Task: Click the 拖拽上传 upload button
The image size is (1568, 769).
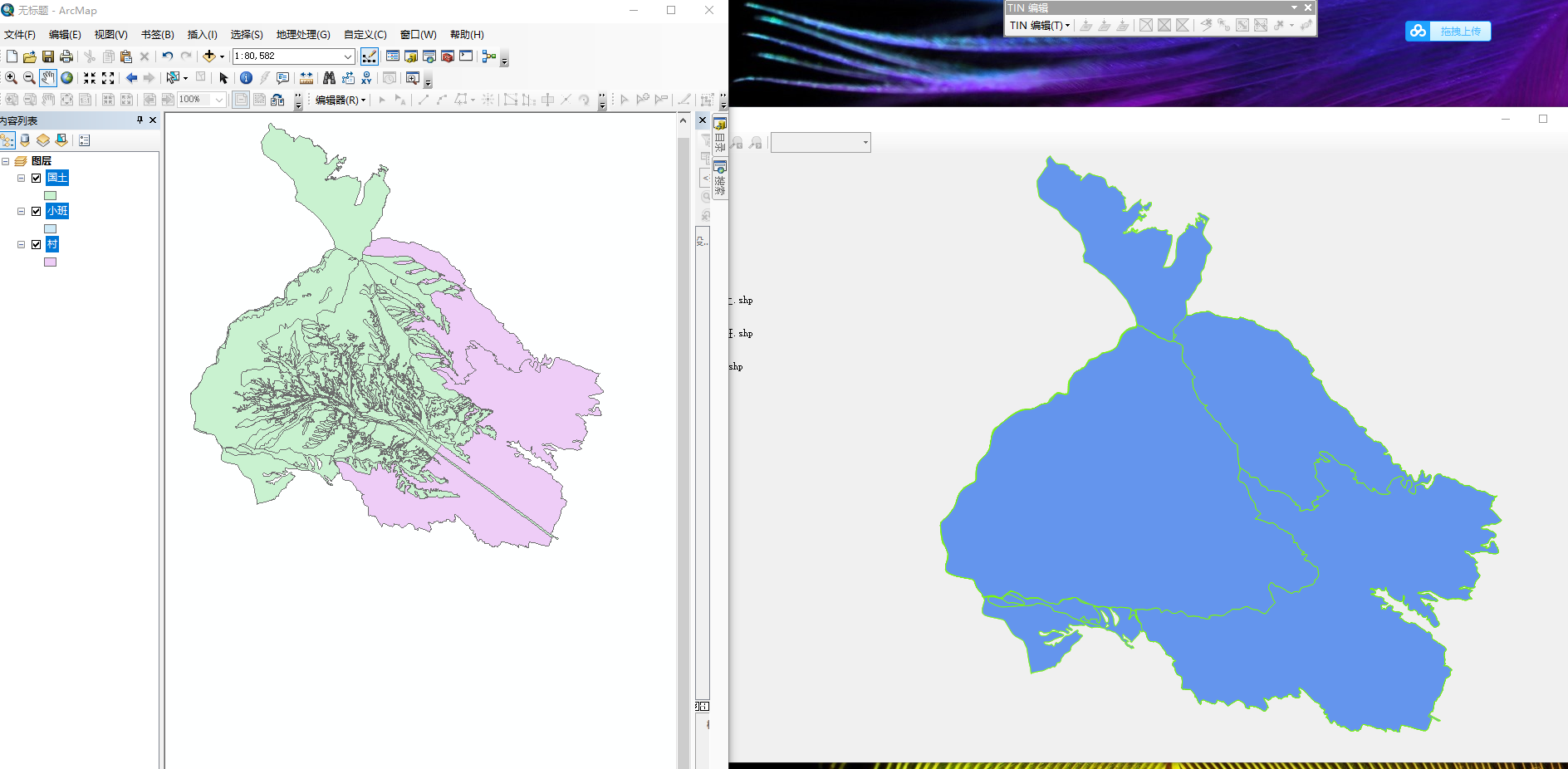Action: pyautogui.click(x=1448, y=32)
